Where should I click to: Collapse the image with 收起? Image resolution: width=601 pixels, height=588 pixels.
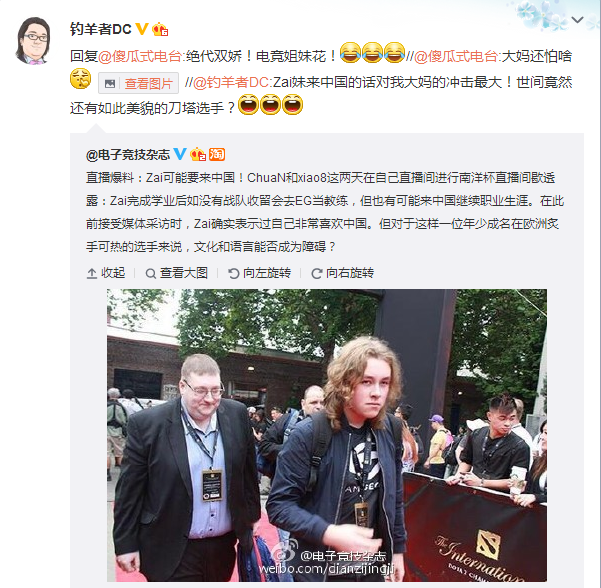106,273
